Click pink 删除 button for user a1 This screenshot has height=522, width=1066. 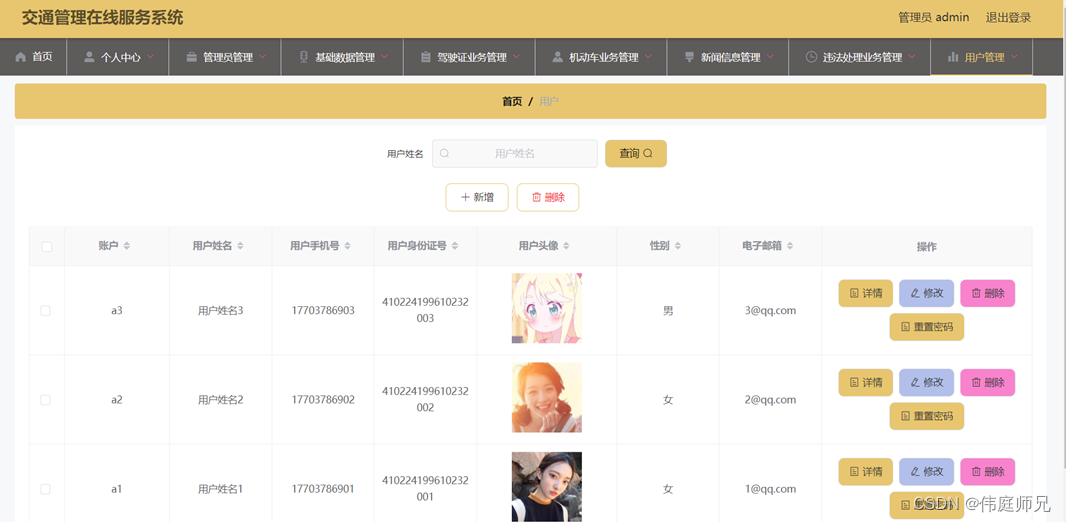pos(988,472)
